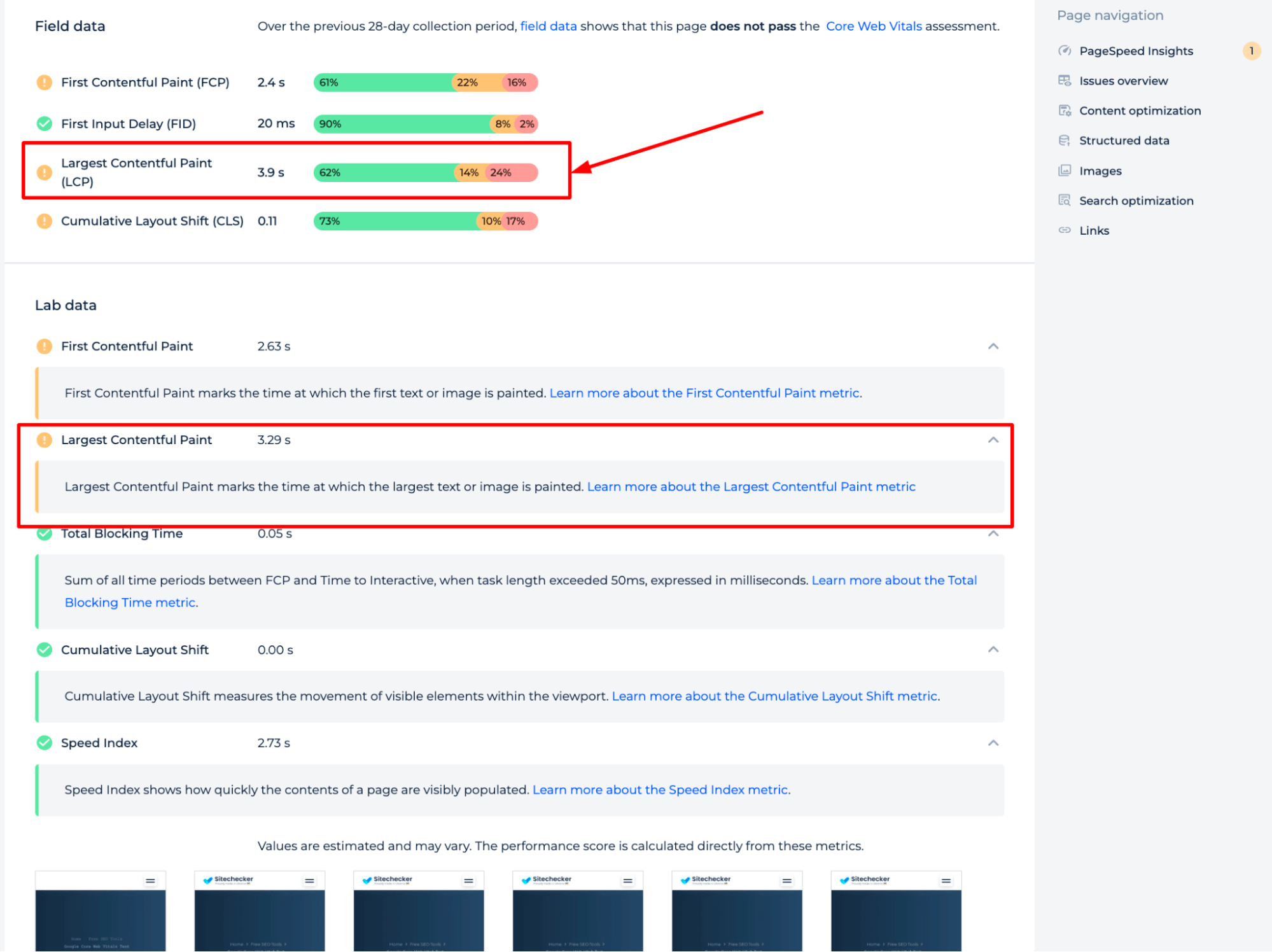Click the 'Field data' heading
This screenshot has height=952, width=1272.
(70, 26)
